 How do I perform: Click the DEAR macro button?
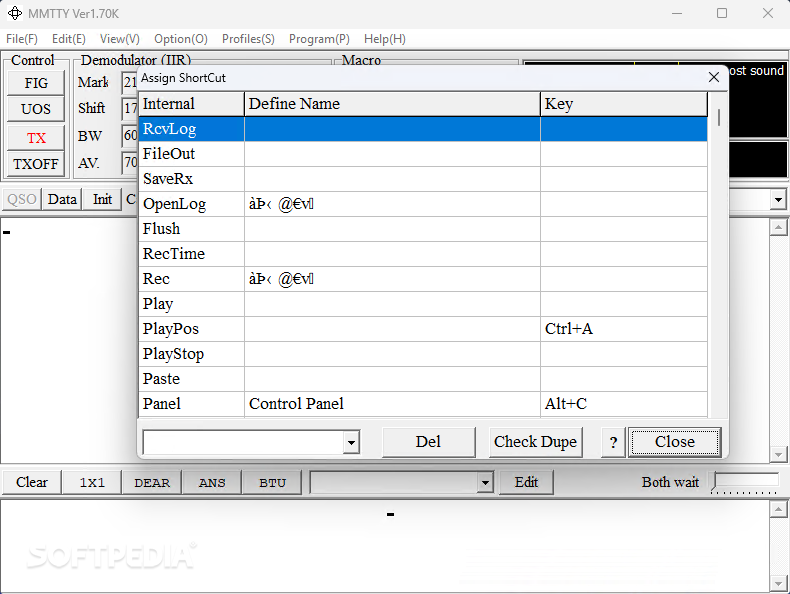tap(152, 482)
